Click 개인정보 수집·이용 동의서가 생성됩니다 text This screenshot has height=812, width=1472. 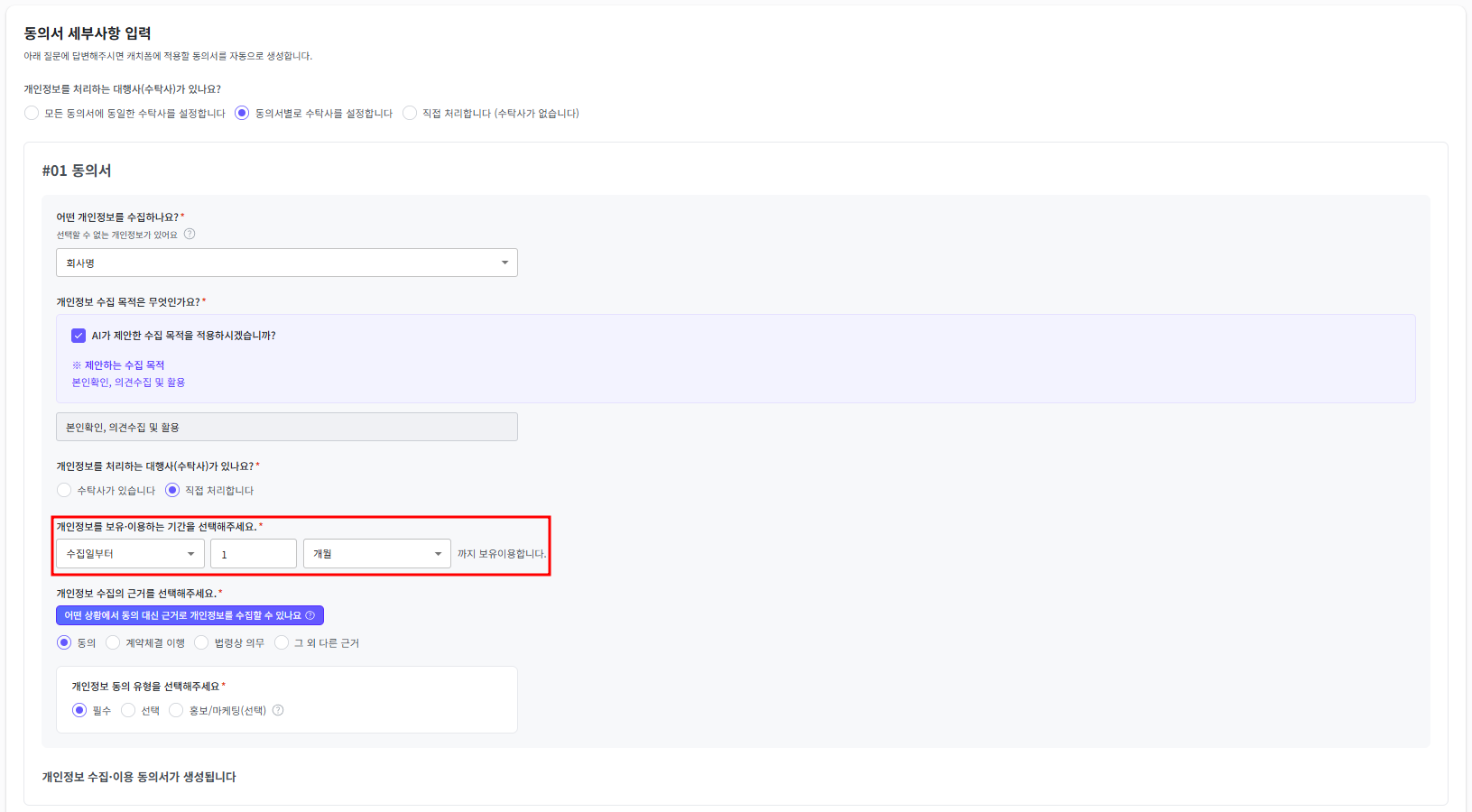click(139, 777)
